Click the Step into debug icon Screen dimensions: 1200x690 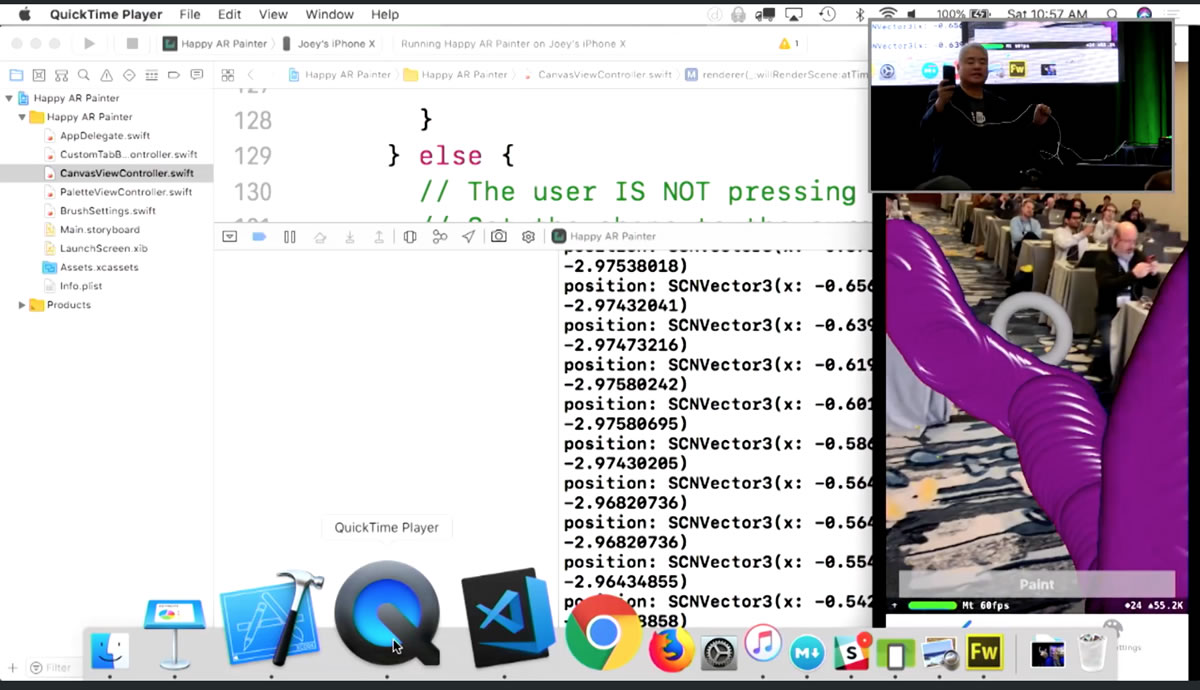click(350, 237)
